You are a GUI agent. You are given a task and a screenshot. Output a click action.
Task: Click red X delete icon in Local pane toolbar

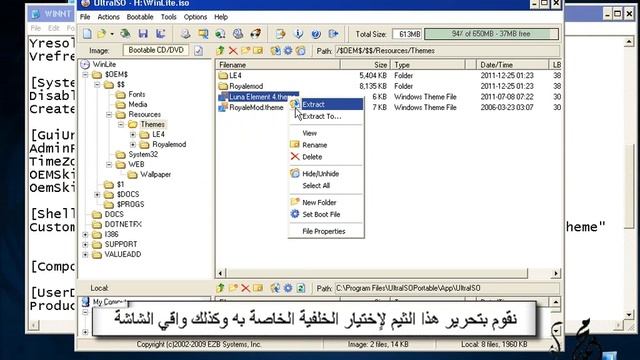click(245, 288)
